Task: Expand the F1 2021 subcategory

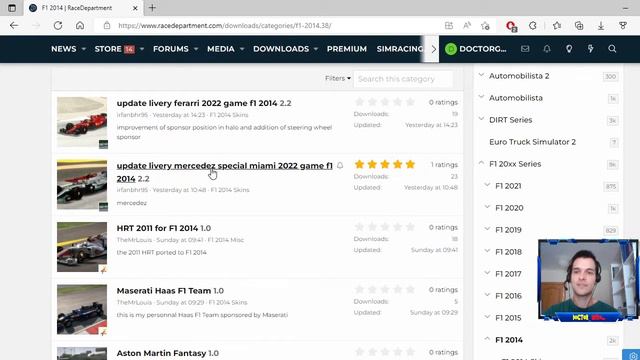Action: 487,185
